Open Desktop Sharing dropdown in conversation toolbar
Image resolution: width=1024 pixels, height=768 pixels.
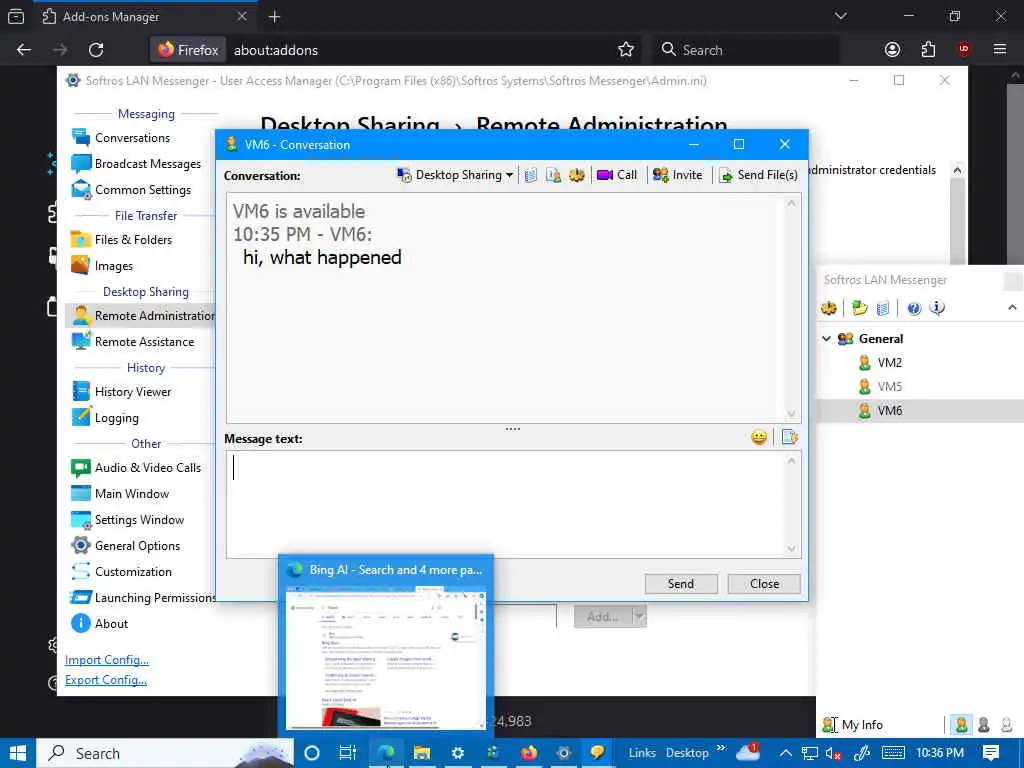coord(455,175)
